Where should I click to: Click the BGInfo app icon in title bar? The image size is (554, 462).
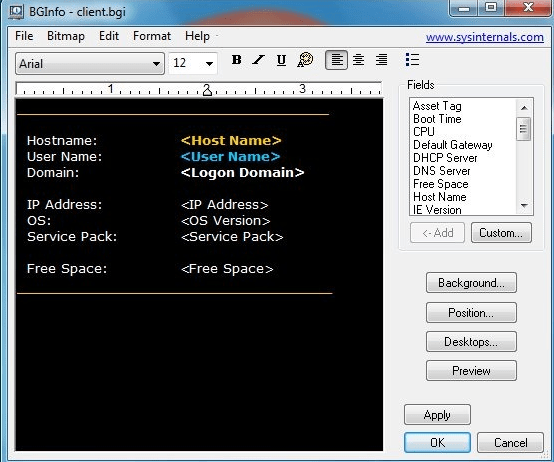point(16,12)
